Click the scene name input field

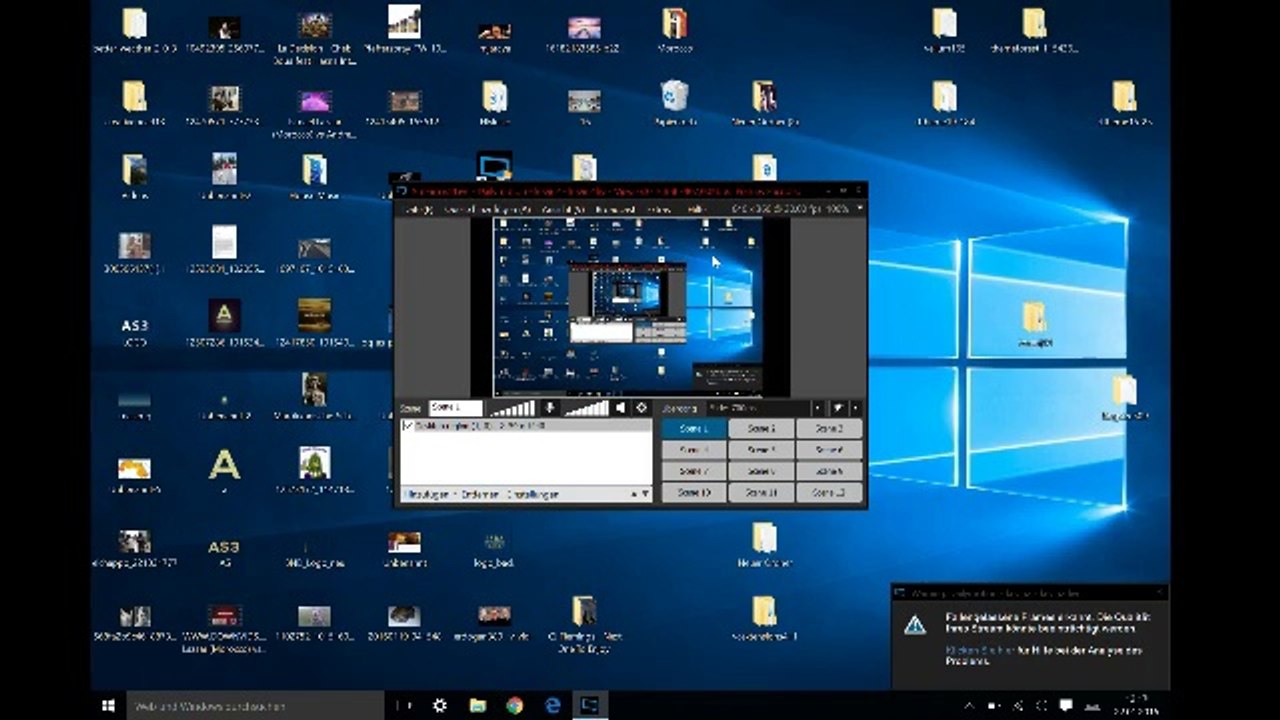coord(455,408)
